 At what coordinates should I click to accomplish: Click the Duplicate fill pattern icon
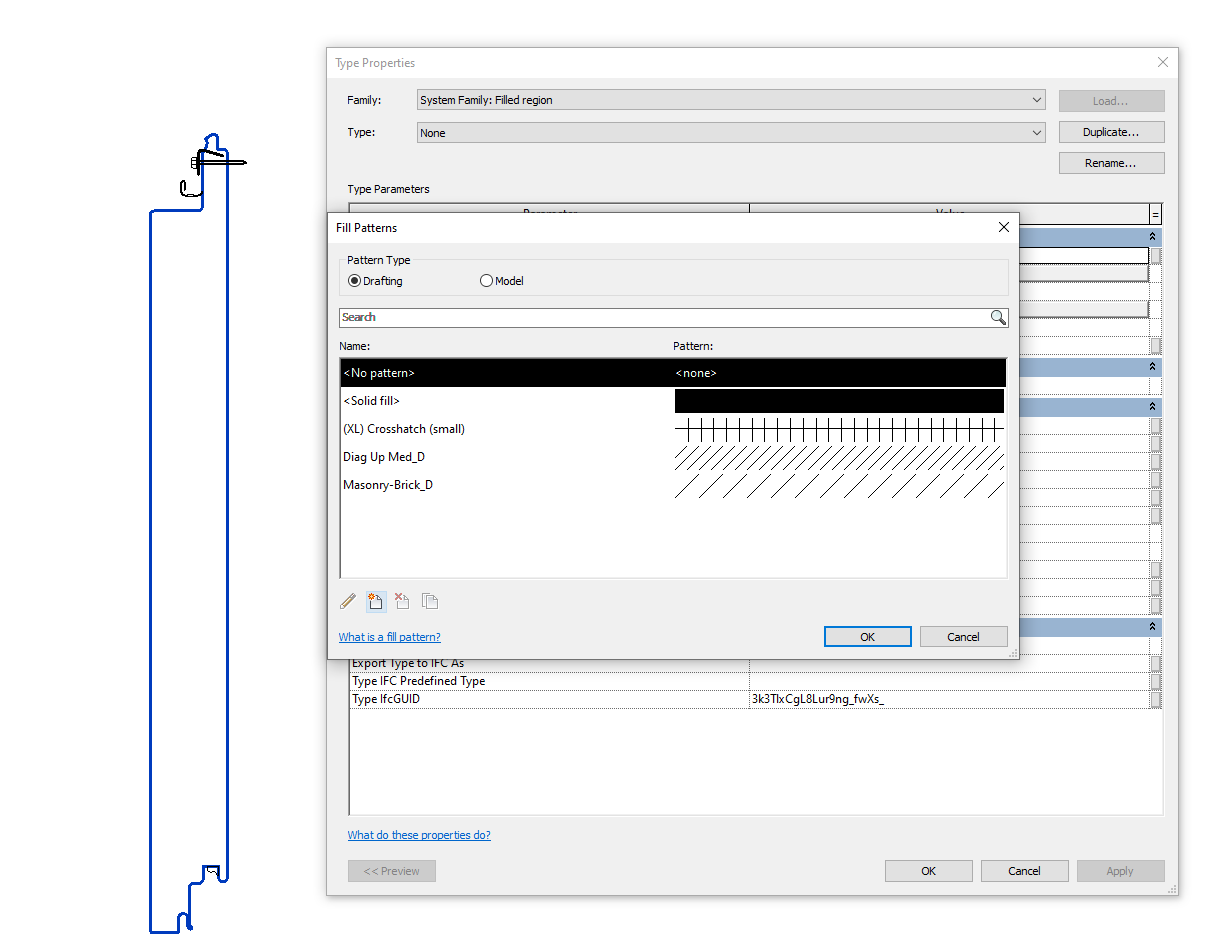pos(430,601)
